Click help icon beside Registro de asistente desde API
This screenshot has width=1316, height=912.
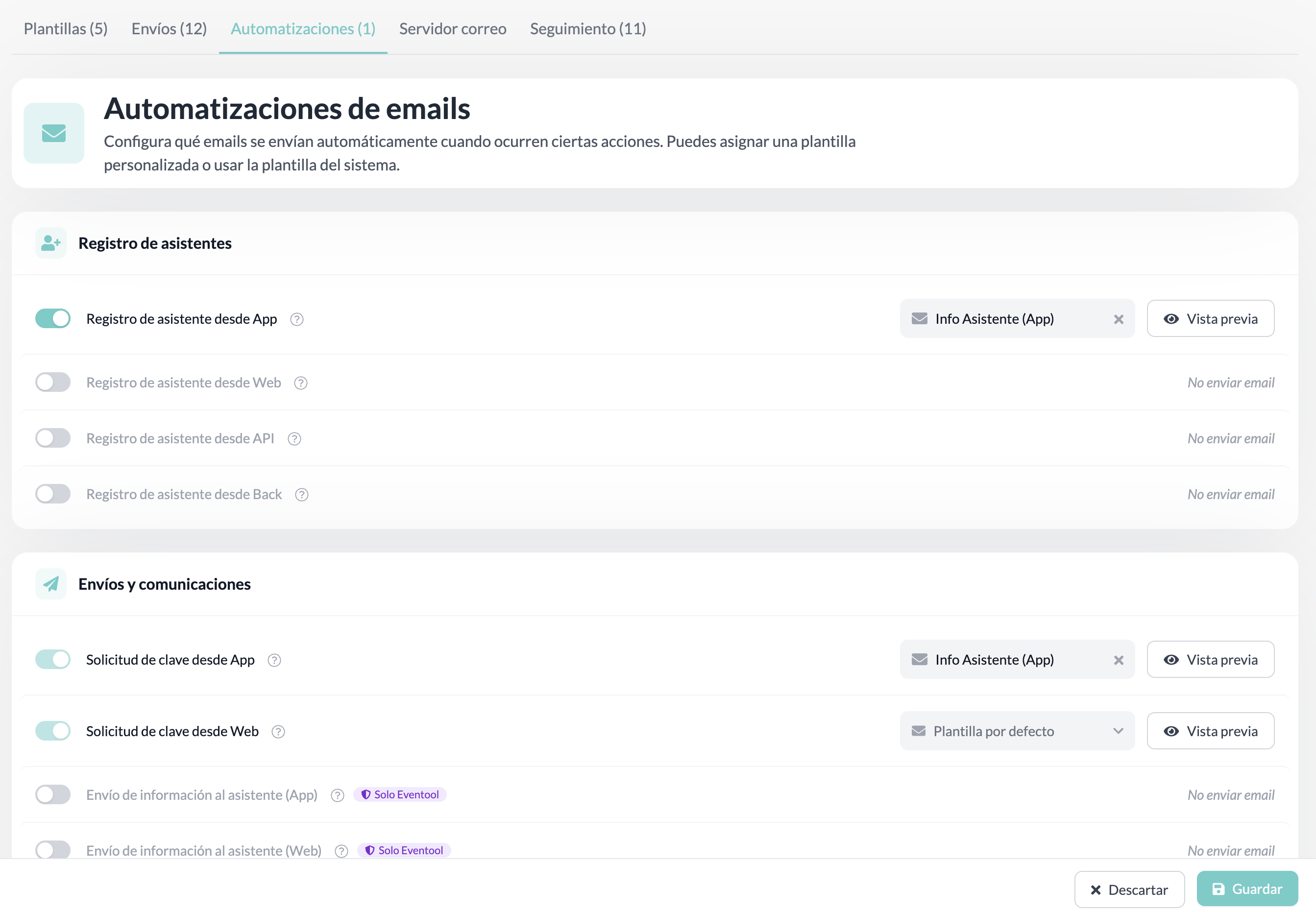point(294,439)
